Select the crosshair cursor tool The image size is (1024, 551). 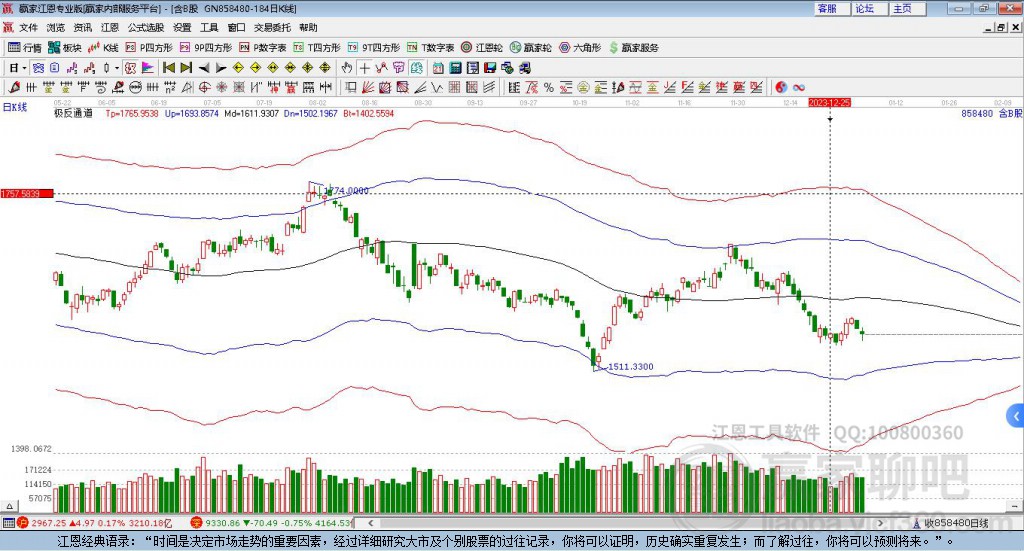point(365,68)
